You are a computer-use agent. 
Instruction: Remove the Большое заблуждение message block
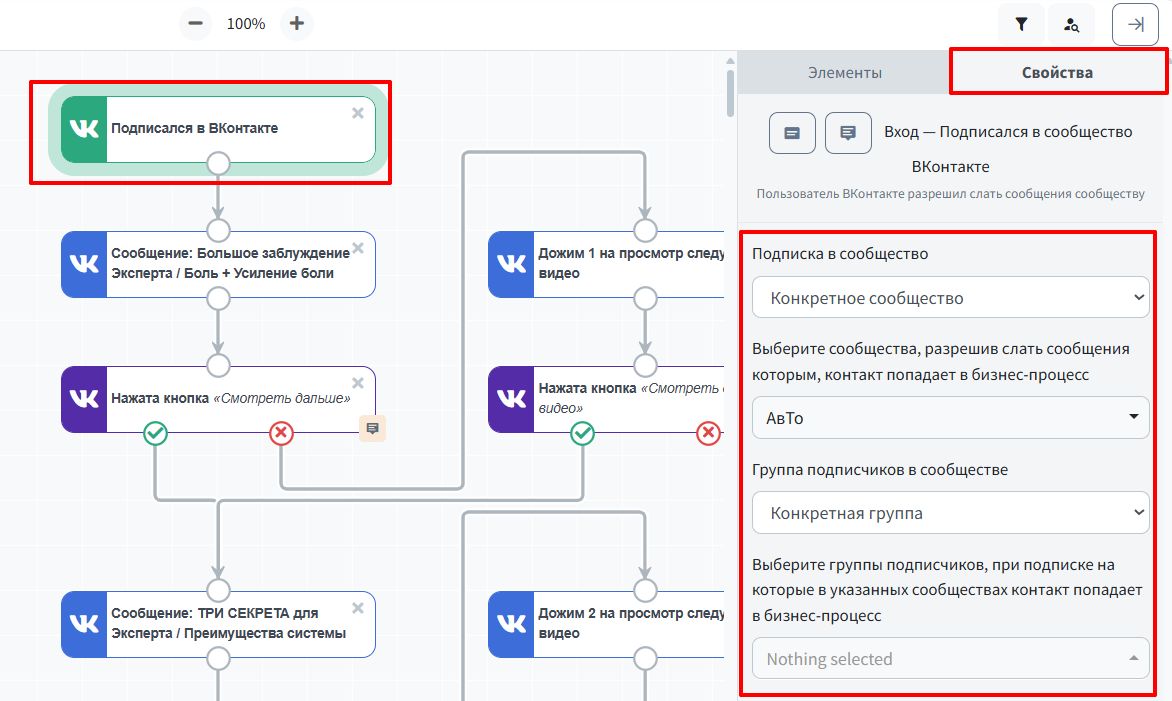(358, 248)
